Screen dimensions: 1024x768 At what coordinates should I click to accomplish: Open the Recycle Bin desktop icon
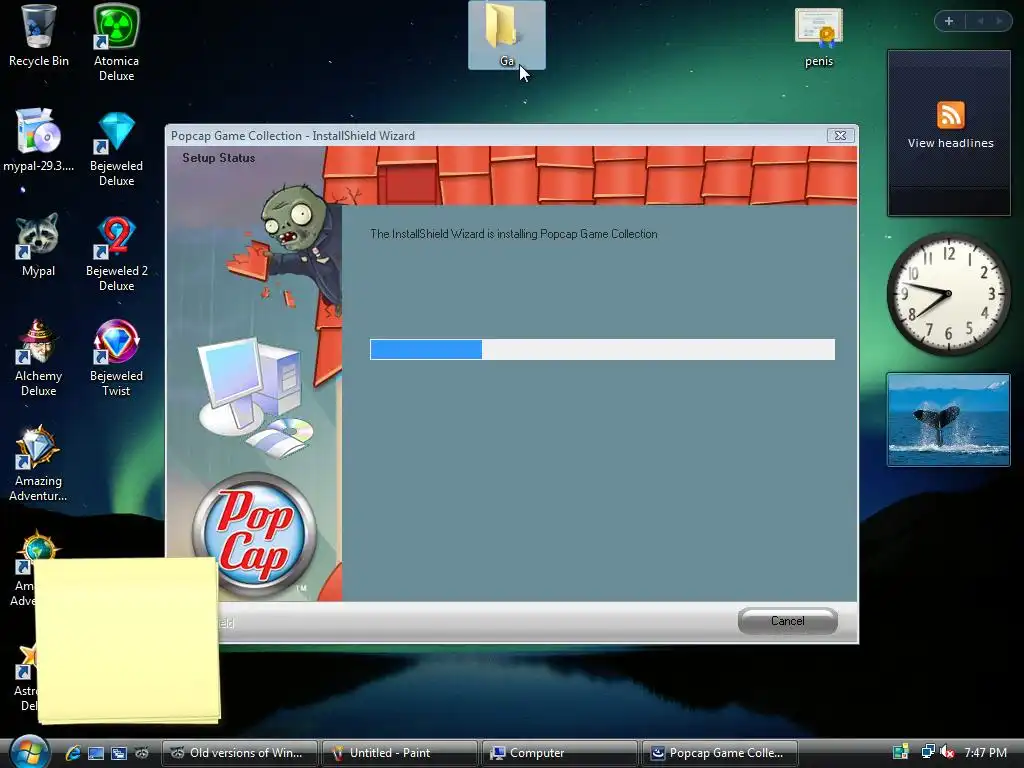(38, 36)
